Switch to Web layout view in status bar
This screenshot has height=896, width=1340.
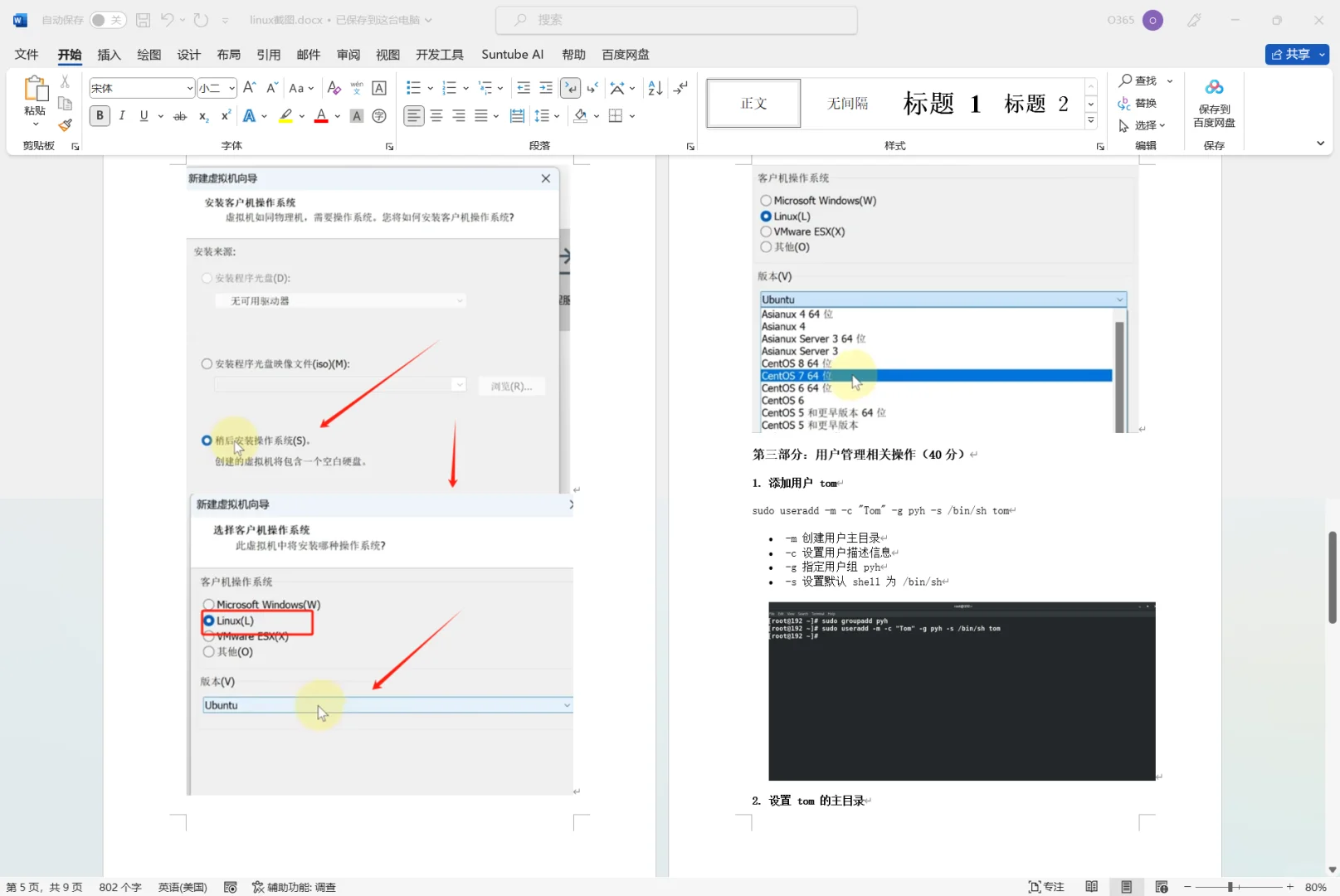pyautogui.click(x=1162, y=886)
